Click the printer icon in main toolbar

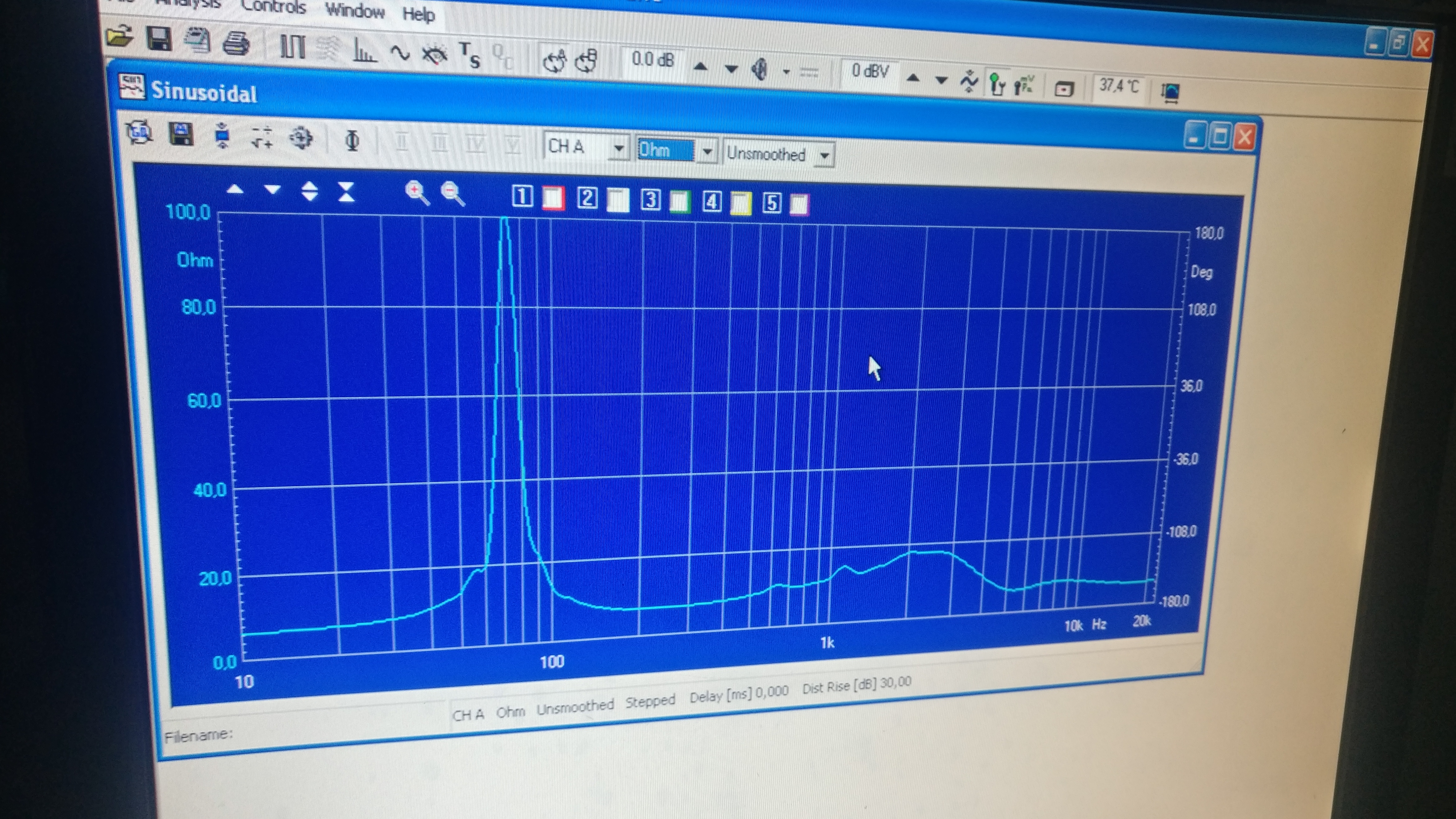point(236,44)
